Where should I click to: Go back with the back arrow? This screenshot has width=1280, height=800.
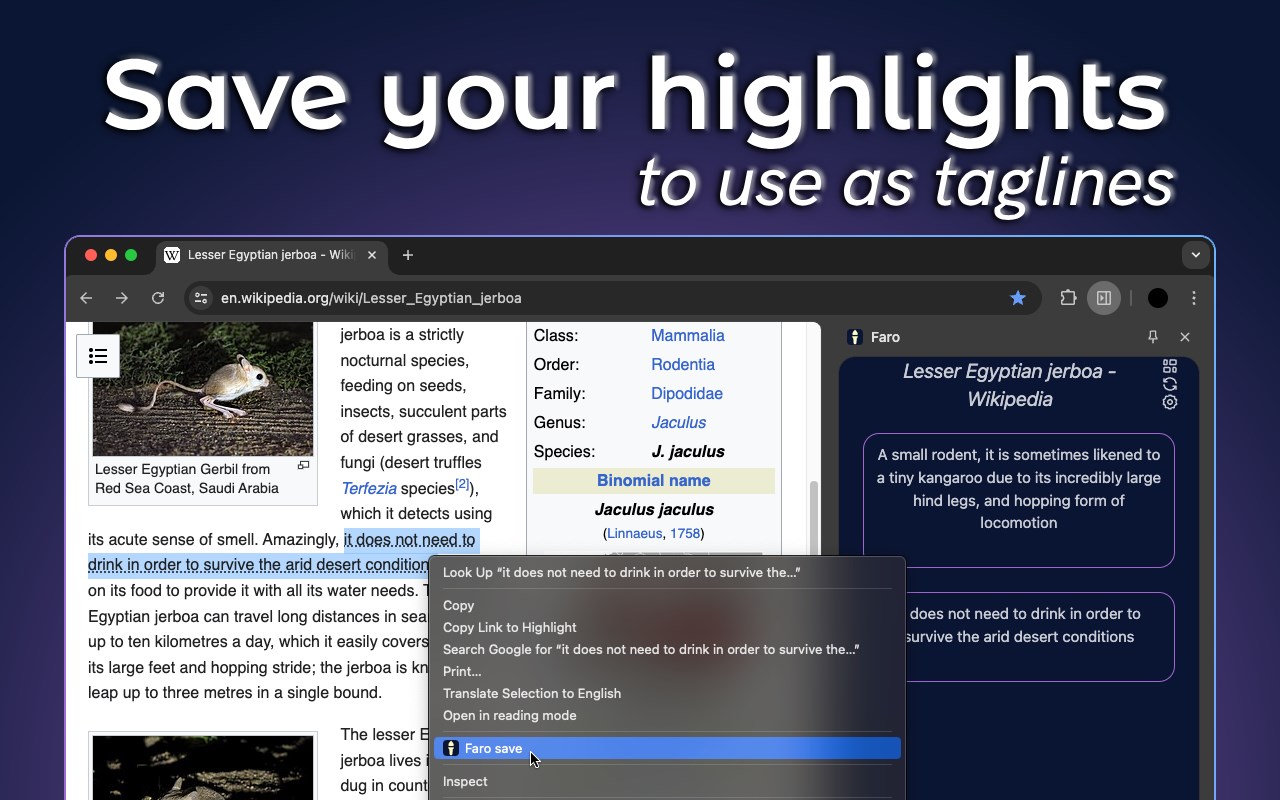[86, 298]
